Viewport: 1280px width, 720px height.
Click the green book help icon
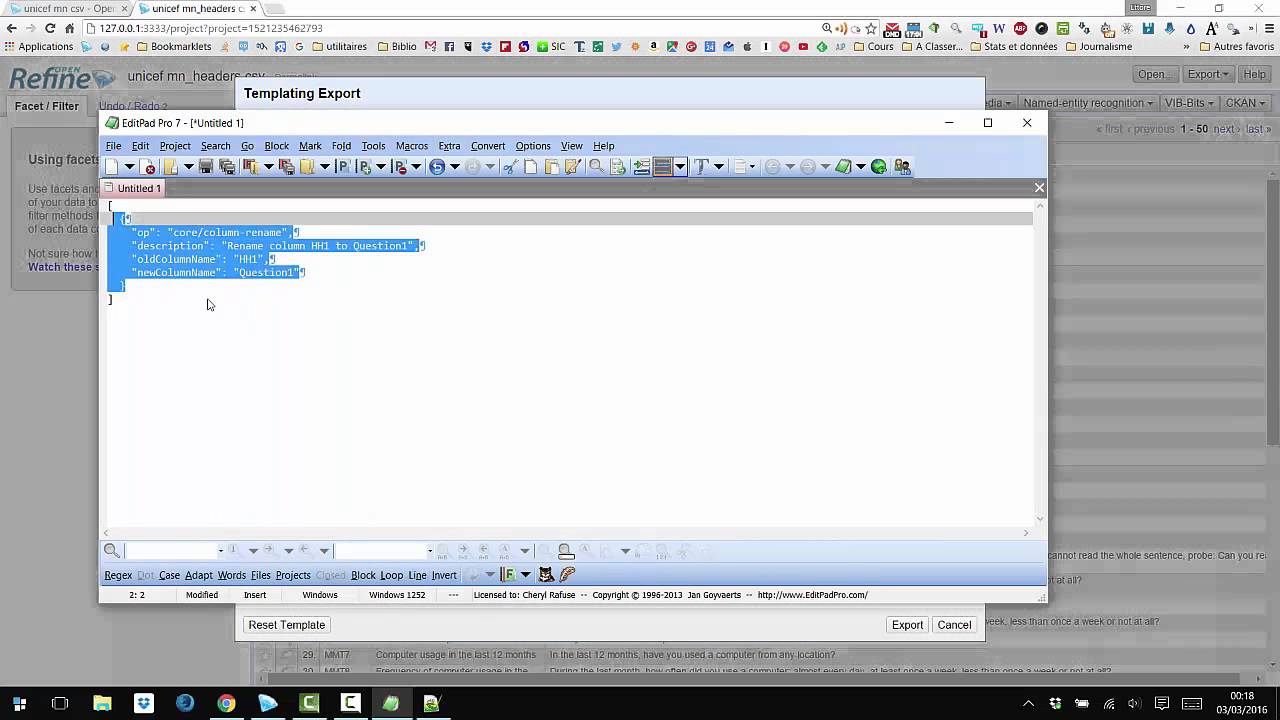point(843,167)
